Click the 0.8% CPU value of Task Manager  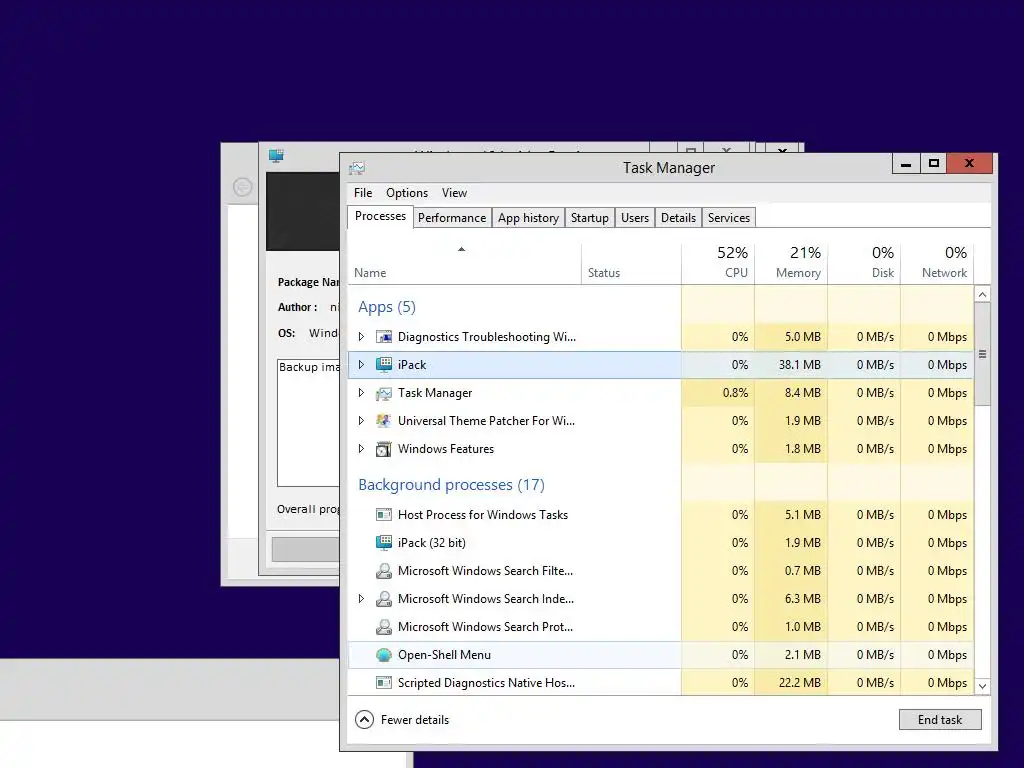(x=735, y=393)
